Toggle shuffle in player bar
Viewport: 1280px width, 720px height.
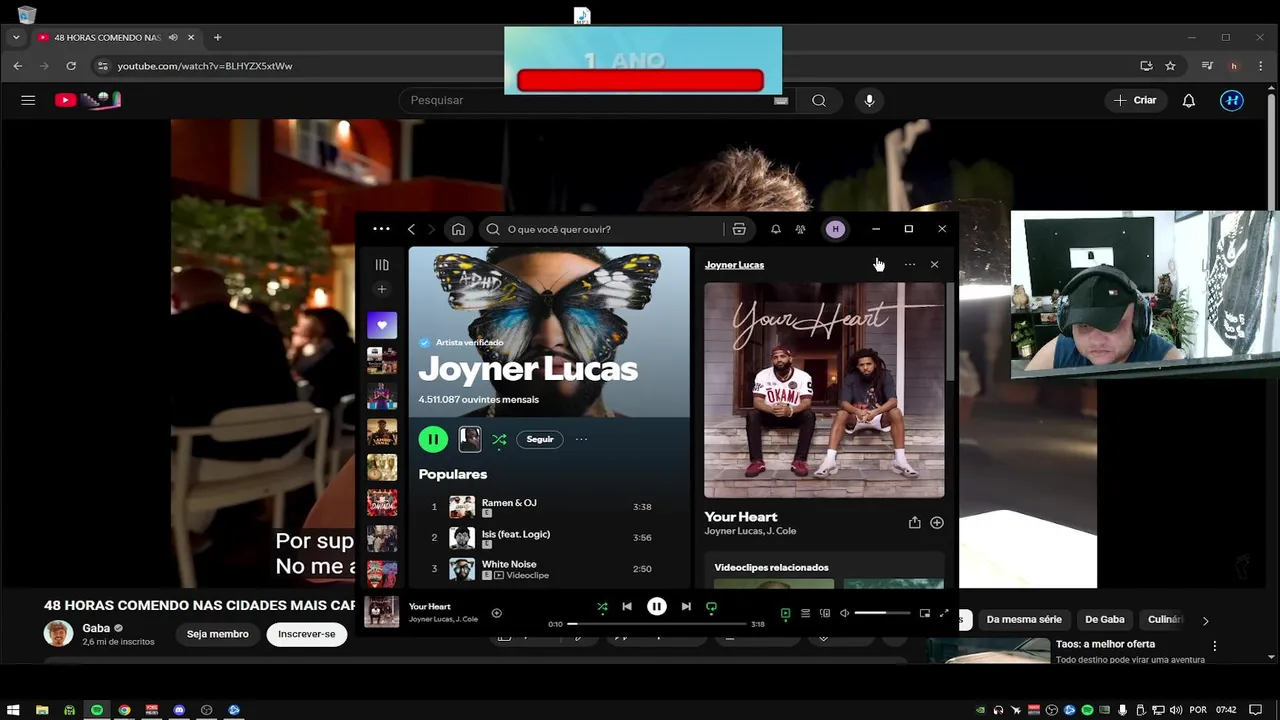602,607
